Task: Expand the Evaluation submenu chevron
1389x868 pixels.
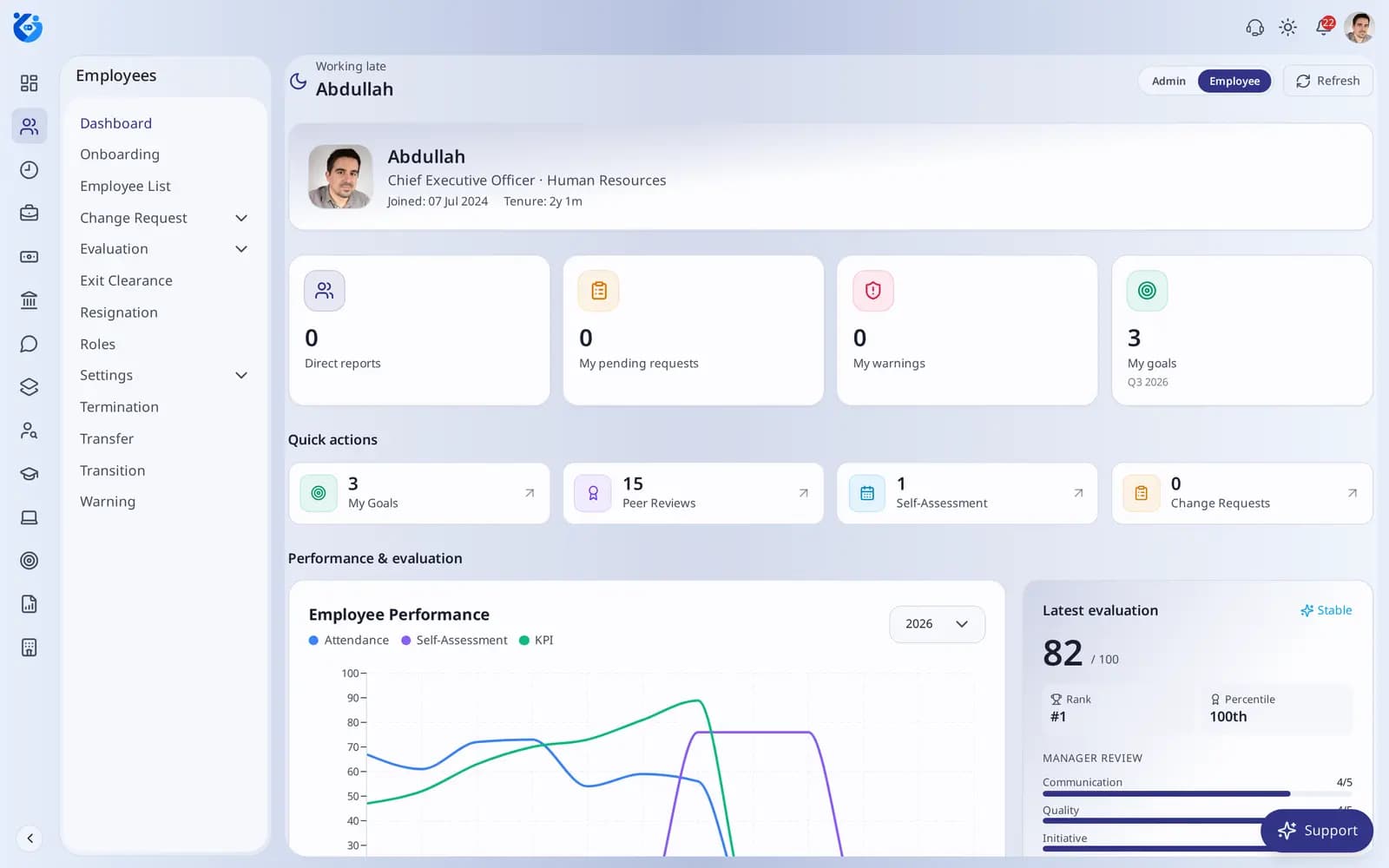Action: [x=241, y=249]
